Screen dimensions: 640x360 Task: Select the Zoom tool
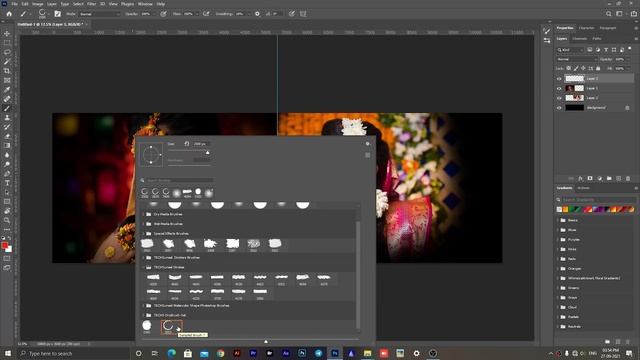click(x=7, y=220)
